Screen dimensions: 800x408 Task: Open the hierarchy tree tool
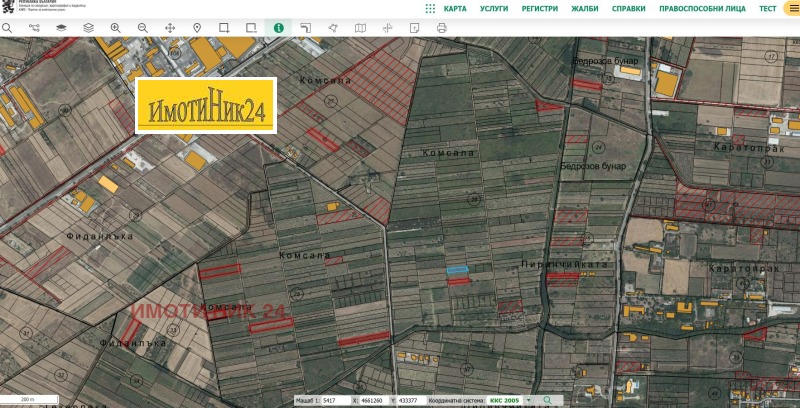coord(34,28)
